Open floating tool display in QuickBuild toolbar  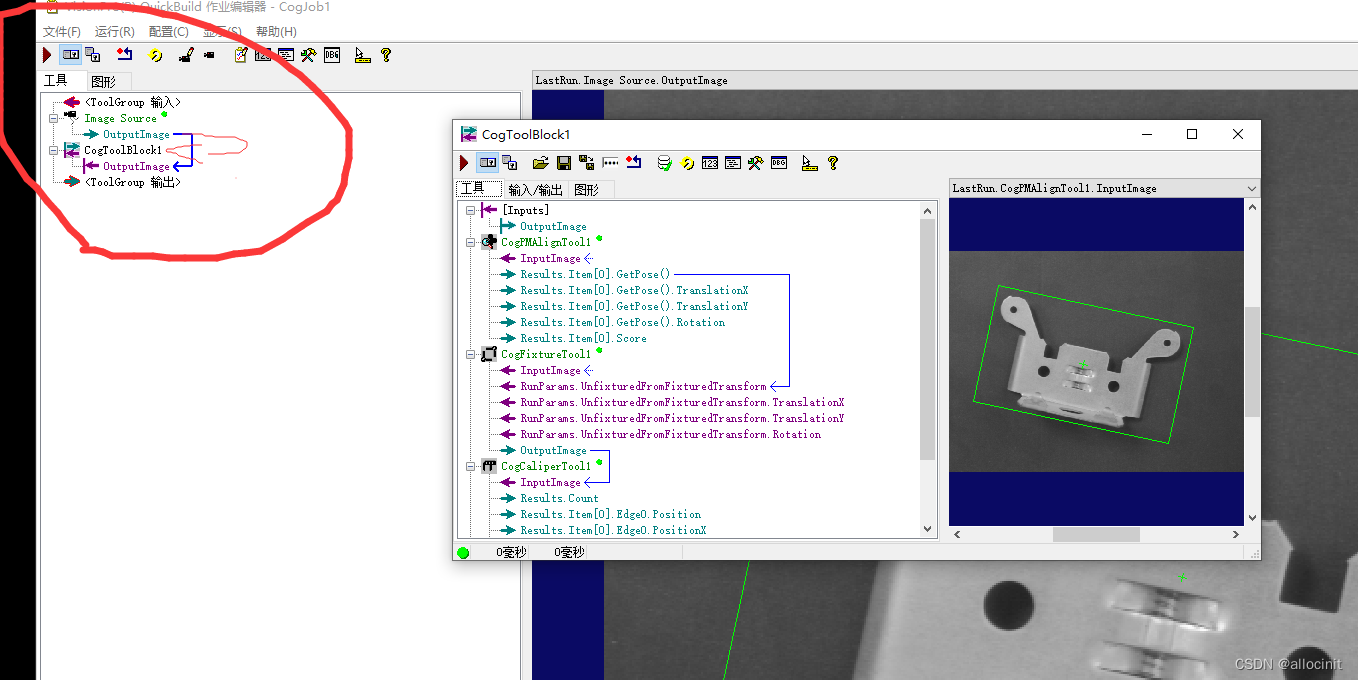[x=93, y=55]
